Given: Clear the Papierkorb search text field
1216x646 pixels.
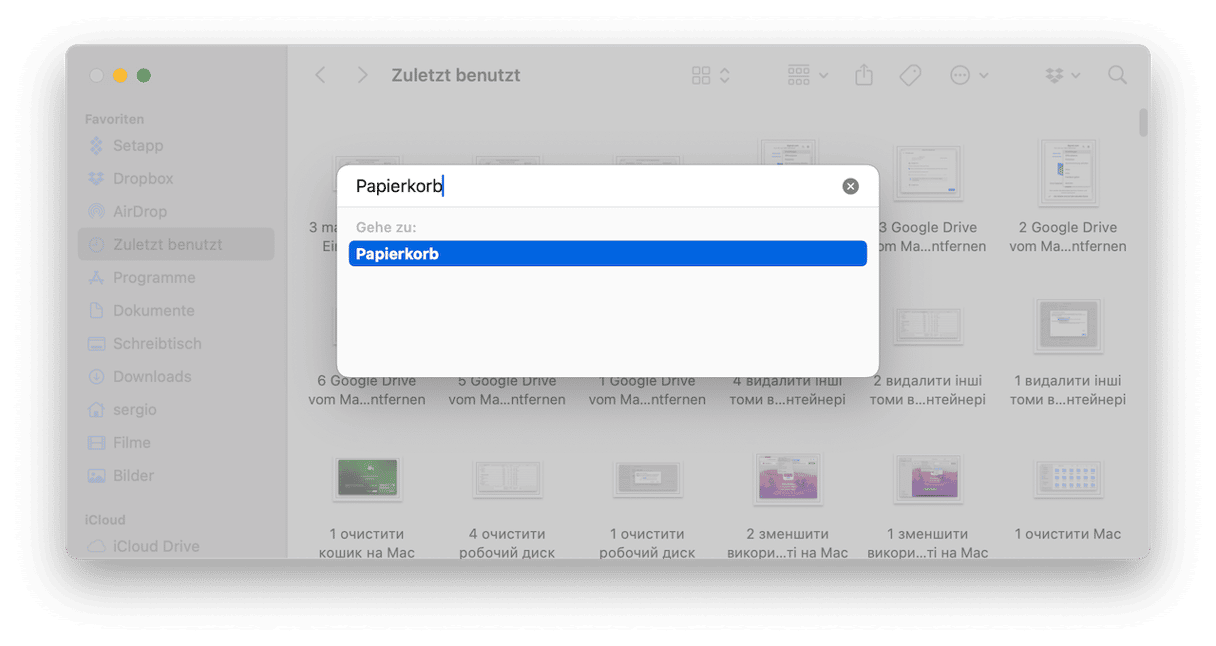Looking at the screenshot, I should [850, 186].
